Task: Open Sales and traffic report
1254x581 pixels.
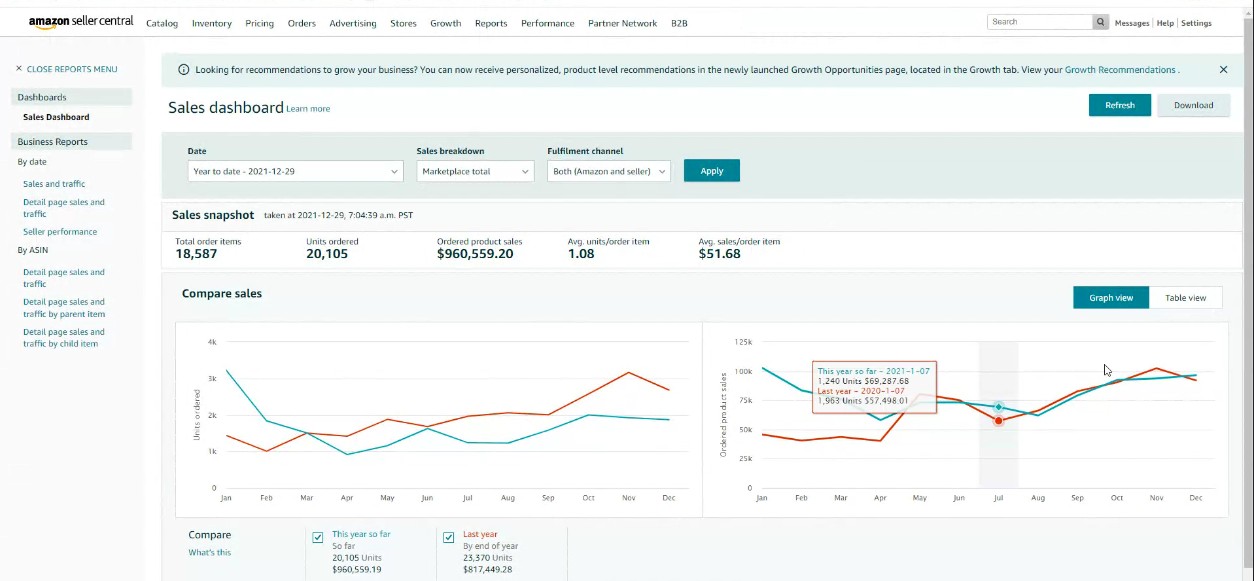Action: pyautogui.click(x=54, y=184)
